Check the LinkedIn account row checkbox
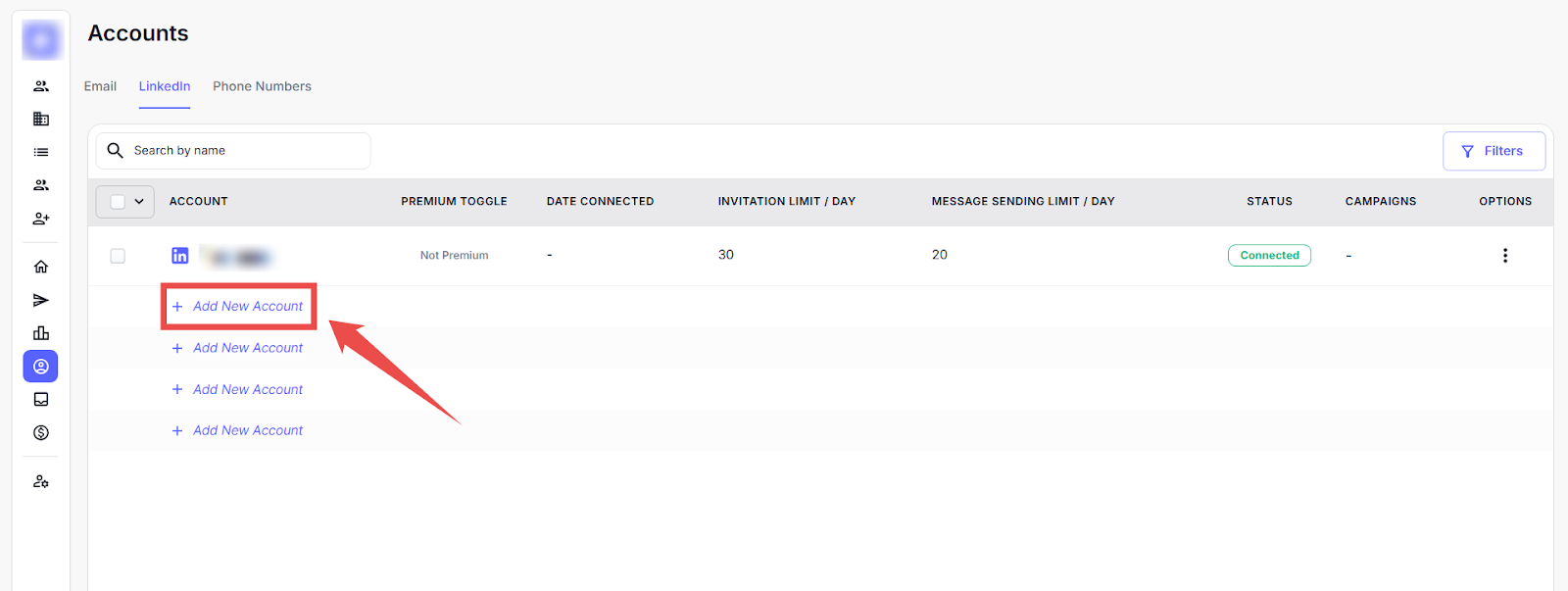 118,256
